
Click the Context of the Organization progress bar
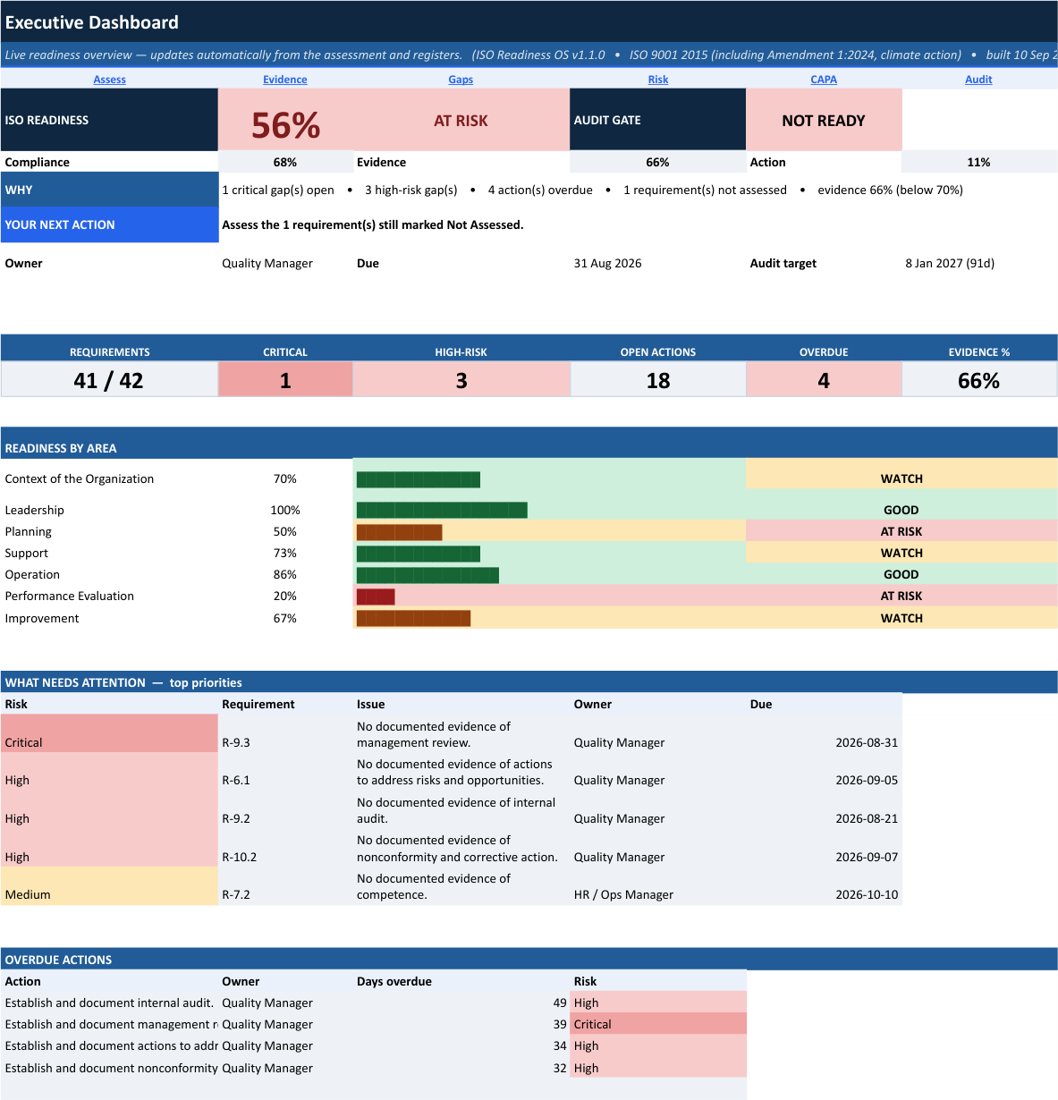[418, 479]
